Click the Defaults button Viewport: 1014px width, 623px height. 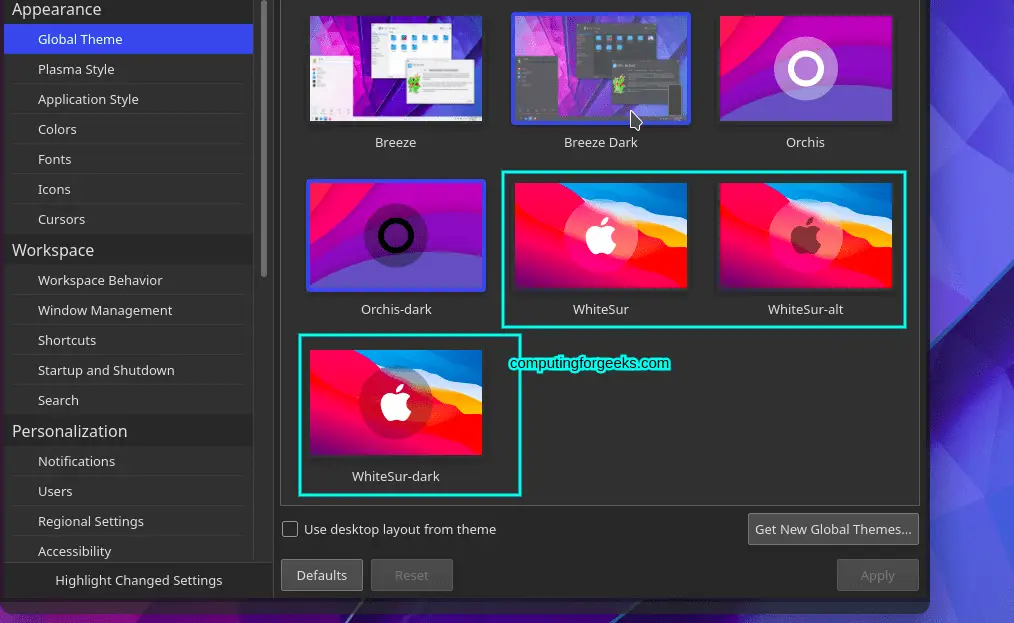321,575
